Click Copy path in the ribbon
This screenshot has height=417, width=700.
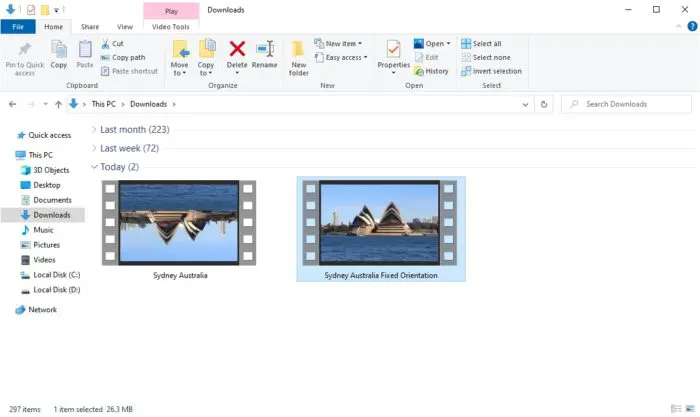(x=123, y=58)
